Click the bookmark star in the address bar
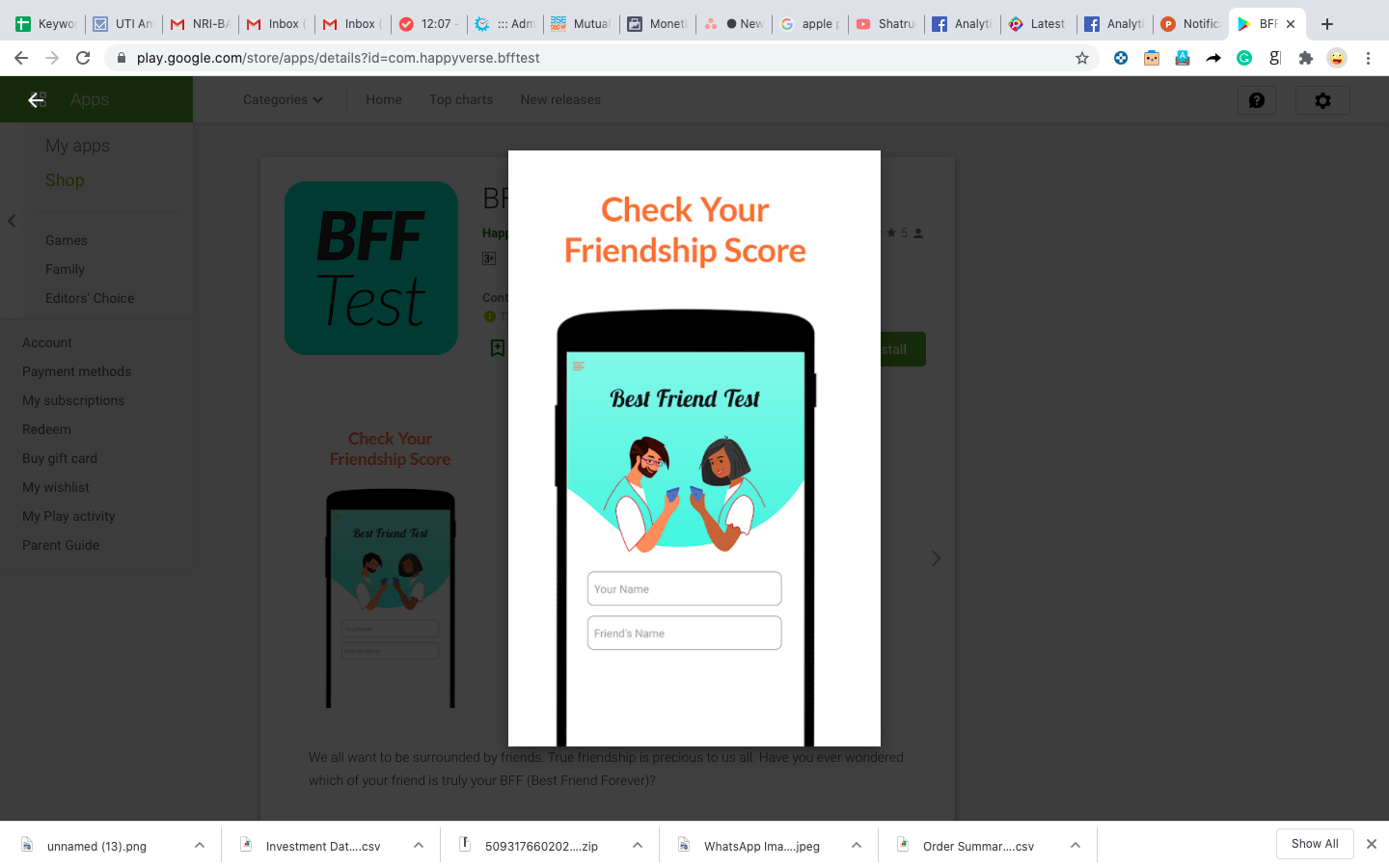Viewport: 1389px width, 868px height. tap(1081, 58)
